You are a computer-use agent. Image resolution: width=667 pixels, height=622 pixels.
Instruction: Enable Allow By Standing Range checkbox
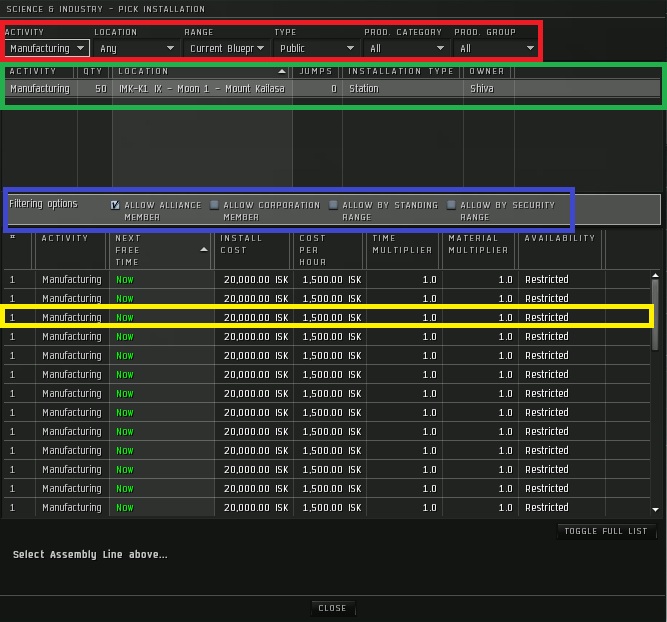[333, 205]
